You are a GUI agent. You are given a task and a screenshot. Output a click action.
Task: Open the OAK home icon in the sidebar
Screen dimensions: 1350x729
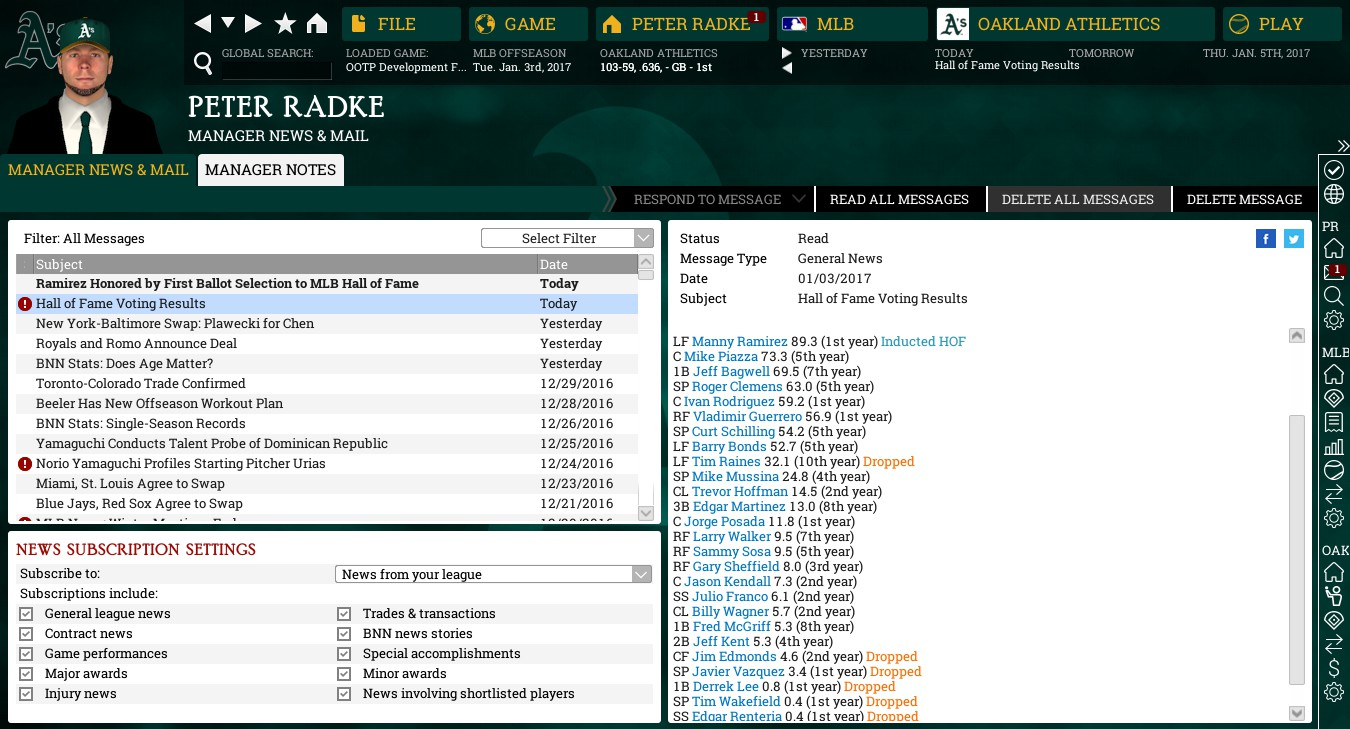click(x=1334, y=572)
